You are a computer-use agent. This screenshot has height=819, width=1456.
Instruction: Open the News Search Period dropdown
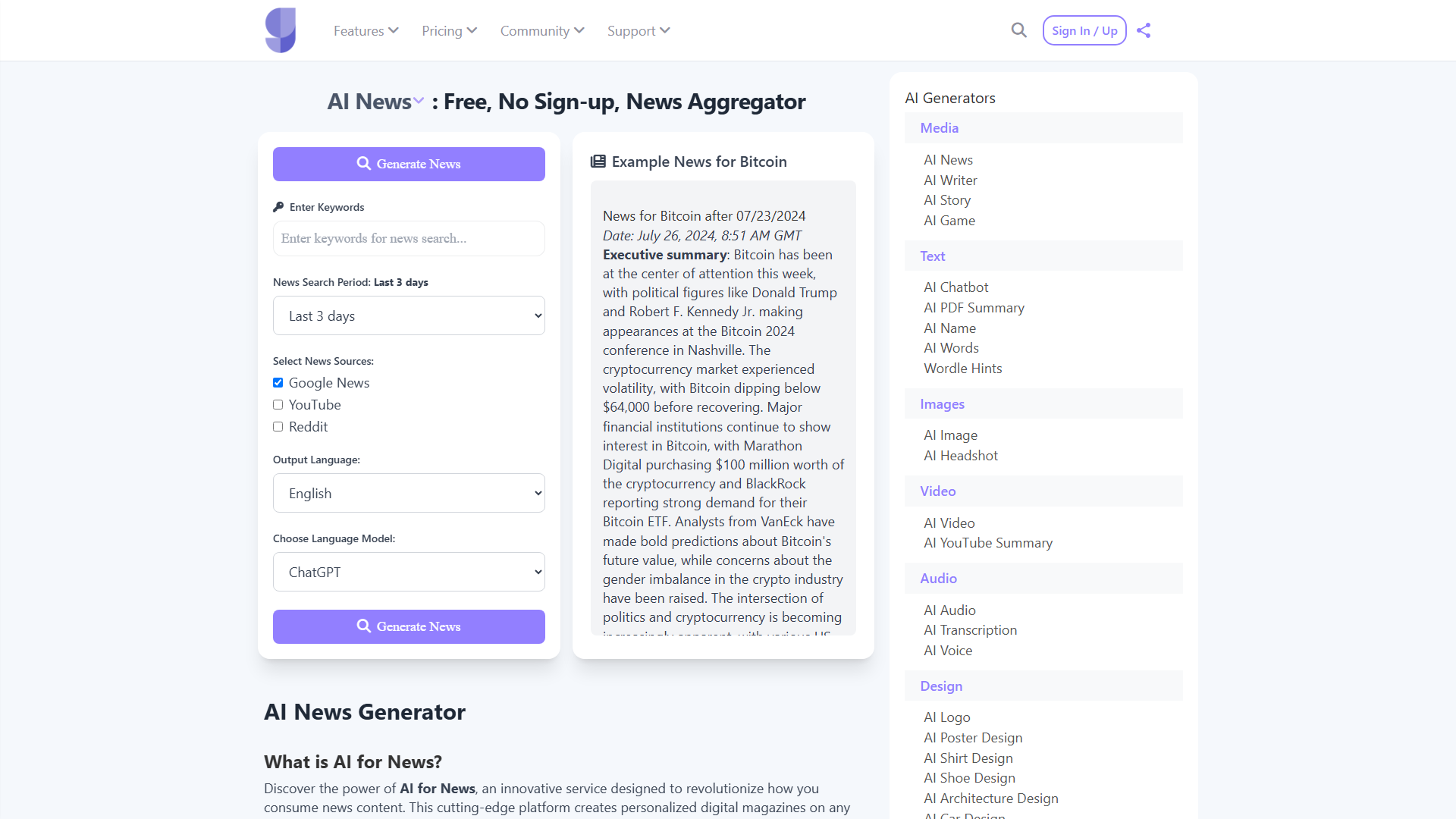click(409, 315)
